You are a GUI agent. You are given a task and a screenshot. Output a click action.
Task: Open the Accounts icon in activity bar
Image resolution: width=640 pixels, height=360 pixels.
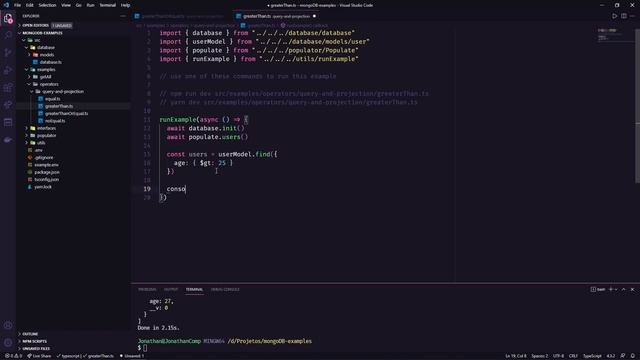pos(8,325)
